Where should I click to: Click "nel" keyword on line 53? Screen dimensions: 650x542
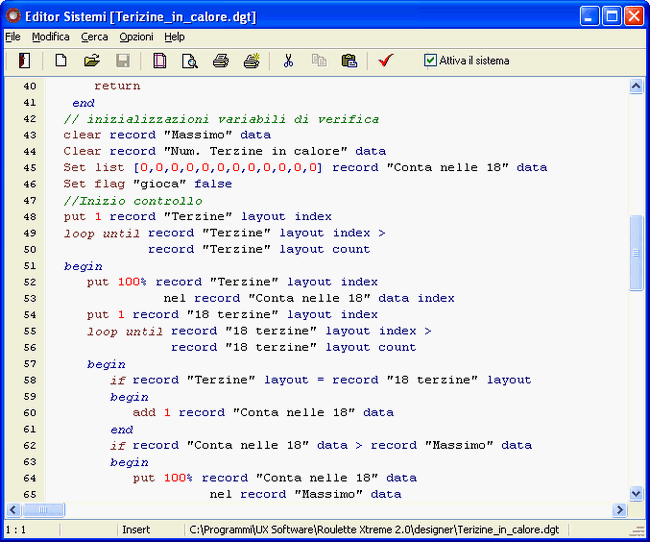[x=175, y=298]
